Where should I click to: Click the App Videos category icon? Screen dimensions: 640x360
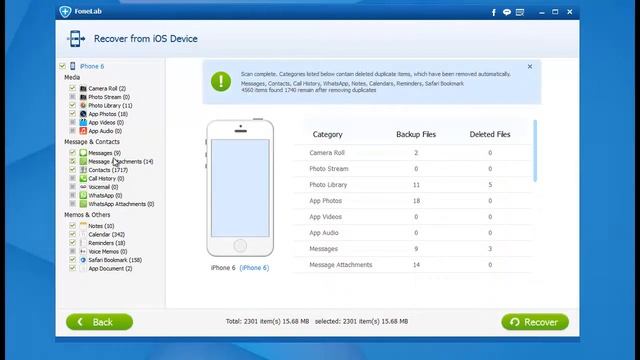tap(83, 122)
